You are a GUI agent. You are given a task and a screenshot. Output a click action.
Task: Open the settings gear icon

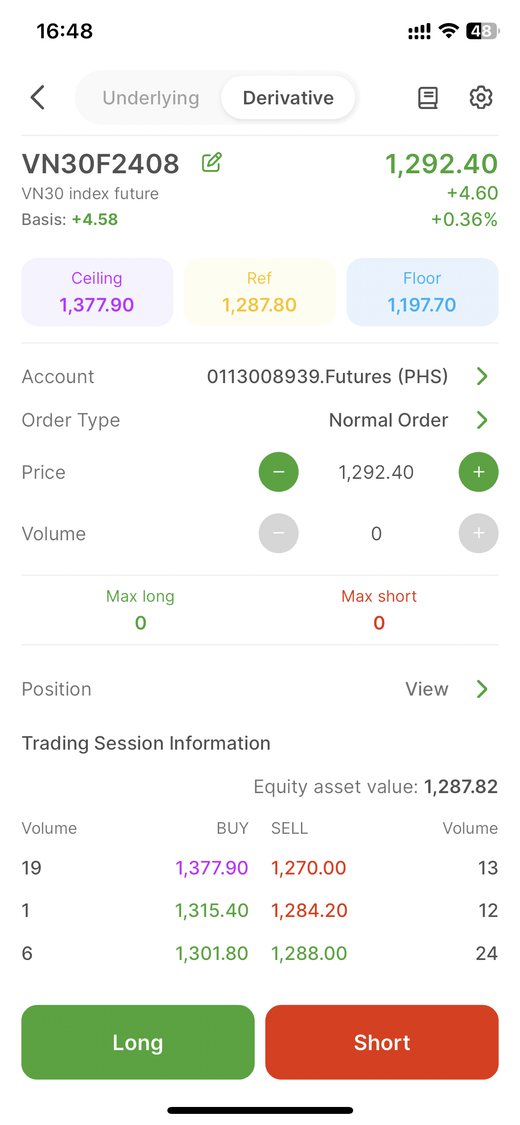(x=481, y=98)
